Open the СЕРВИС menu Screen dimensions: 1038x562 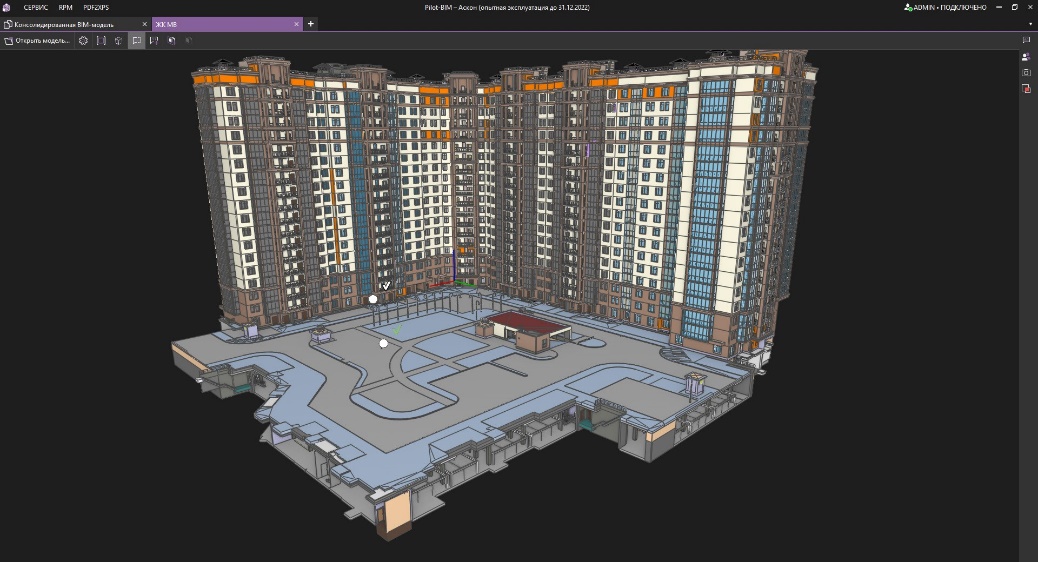pos(36,7)
